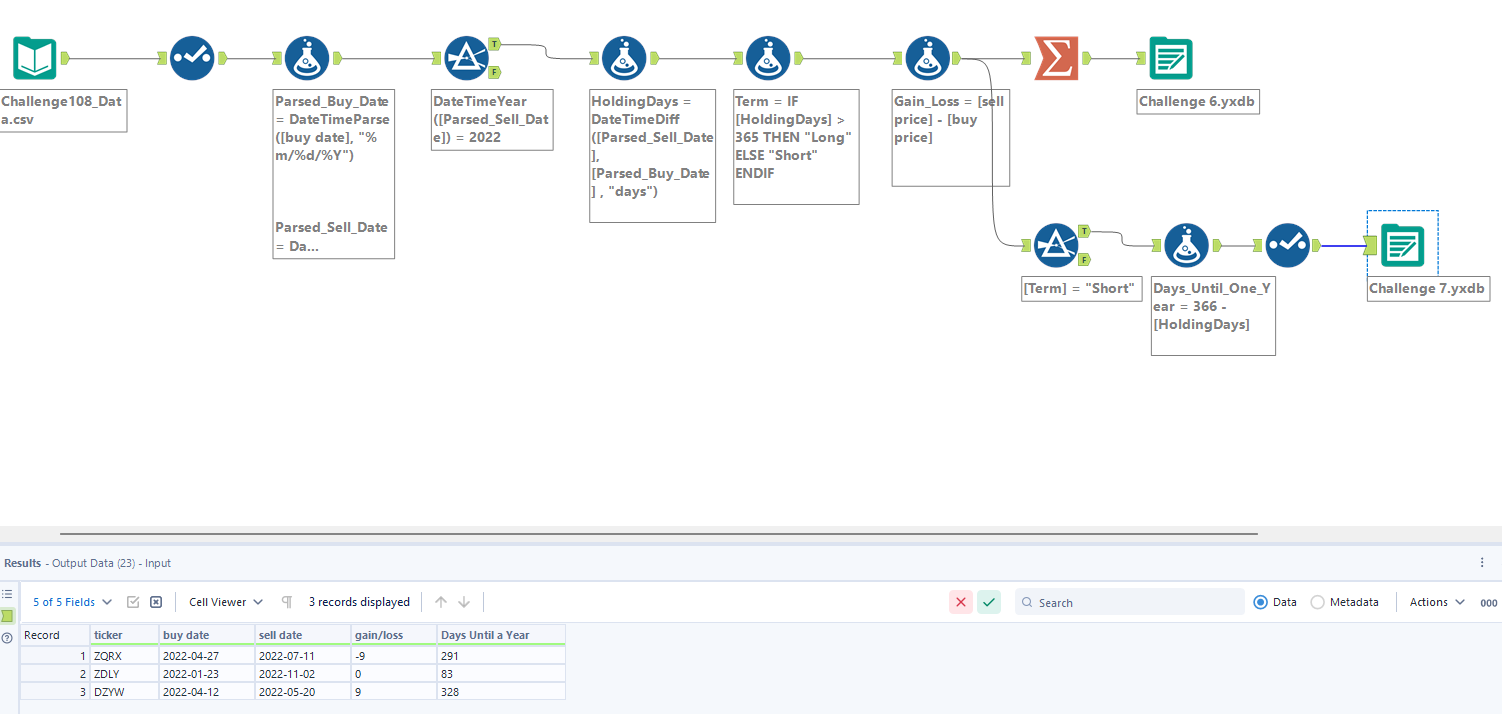Click the False anchor of the Short filter

(1084, 259)
